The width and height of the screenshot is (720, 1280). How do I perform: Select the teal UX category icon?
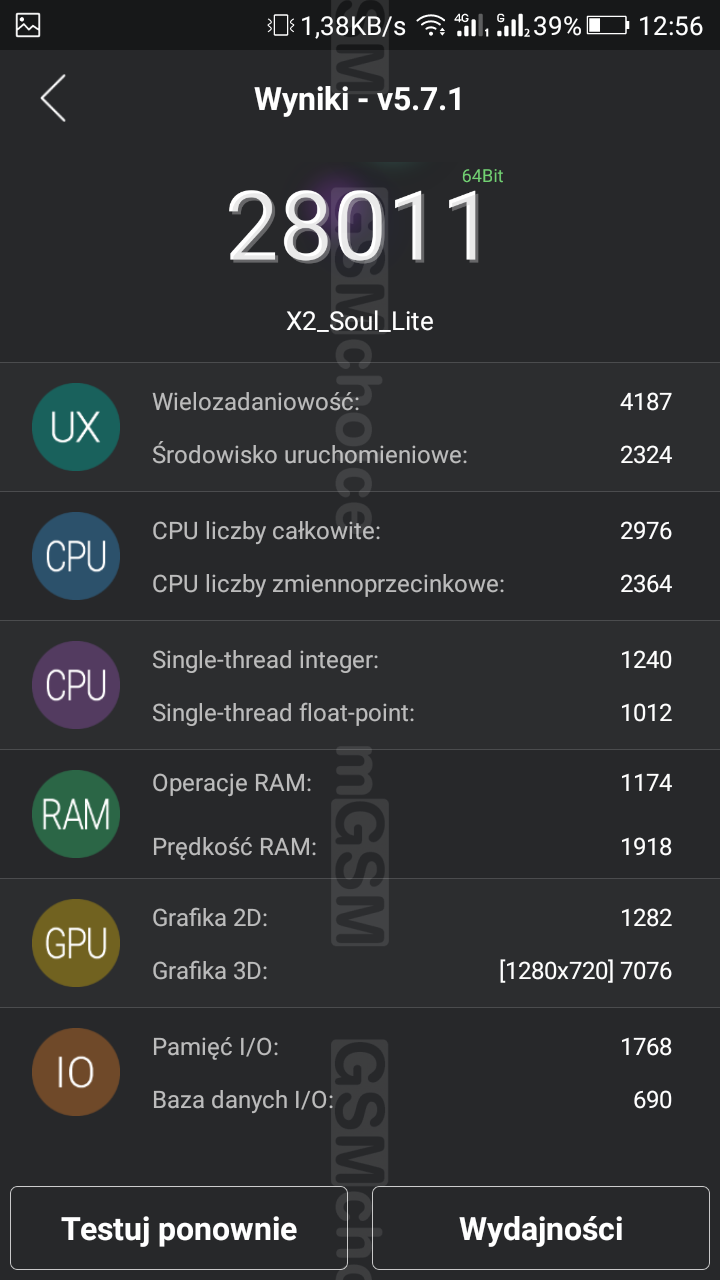point(76,427)
